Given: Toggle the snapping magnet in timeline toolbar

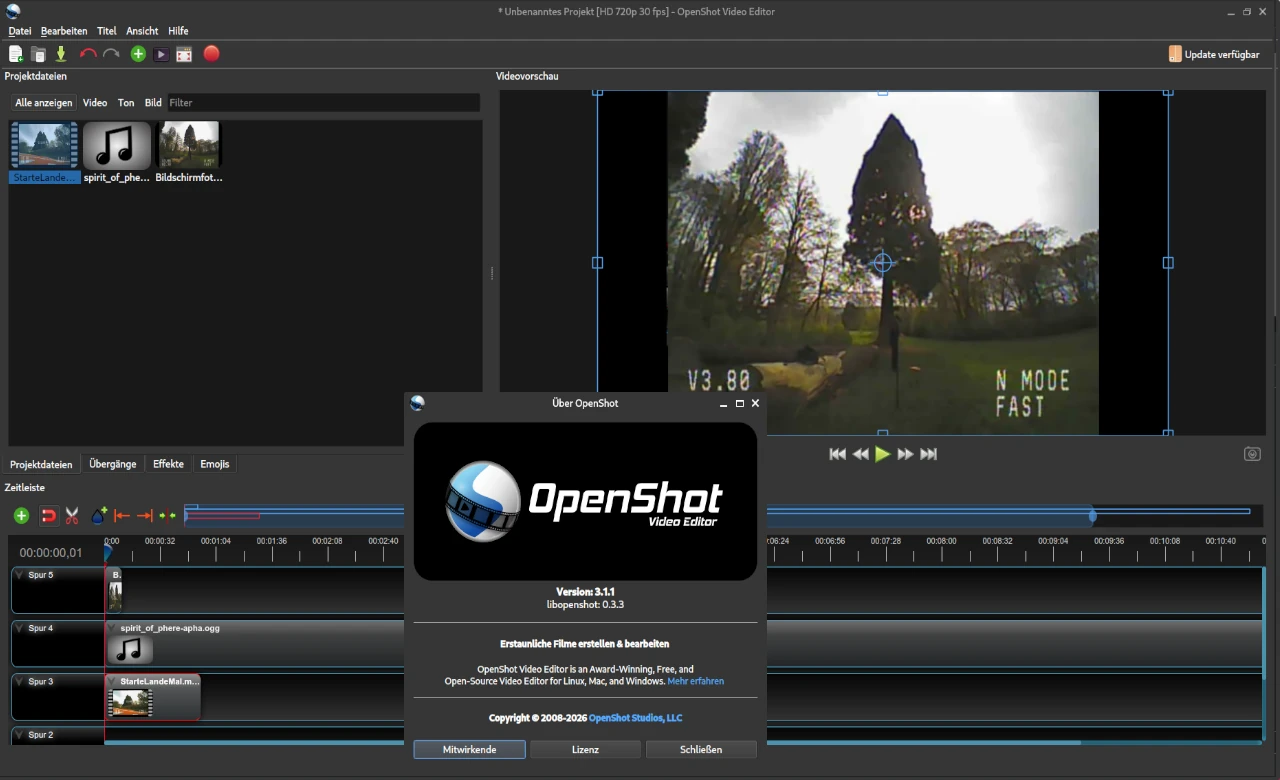Looking at the screenshot, I should 48,516.
